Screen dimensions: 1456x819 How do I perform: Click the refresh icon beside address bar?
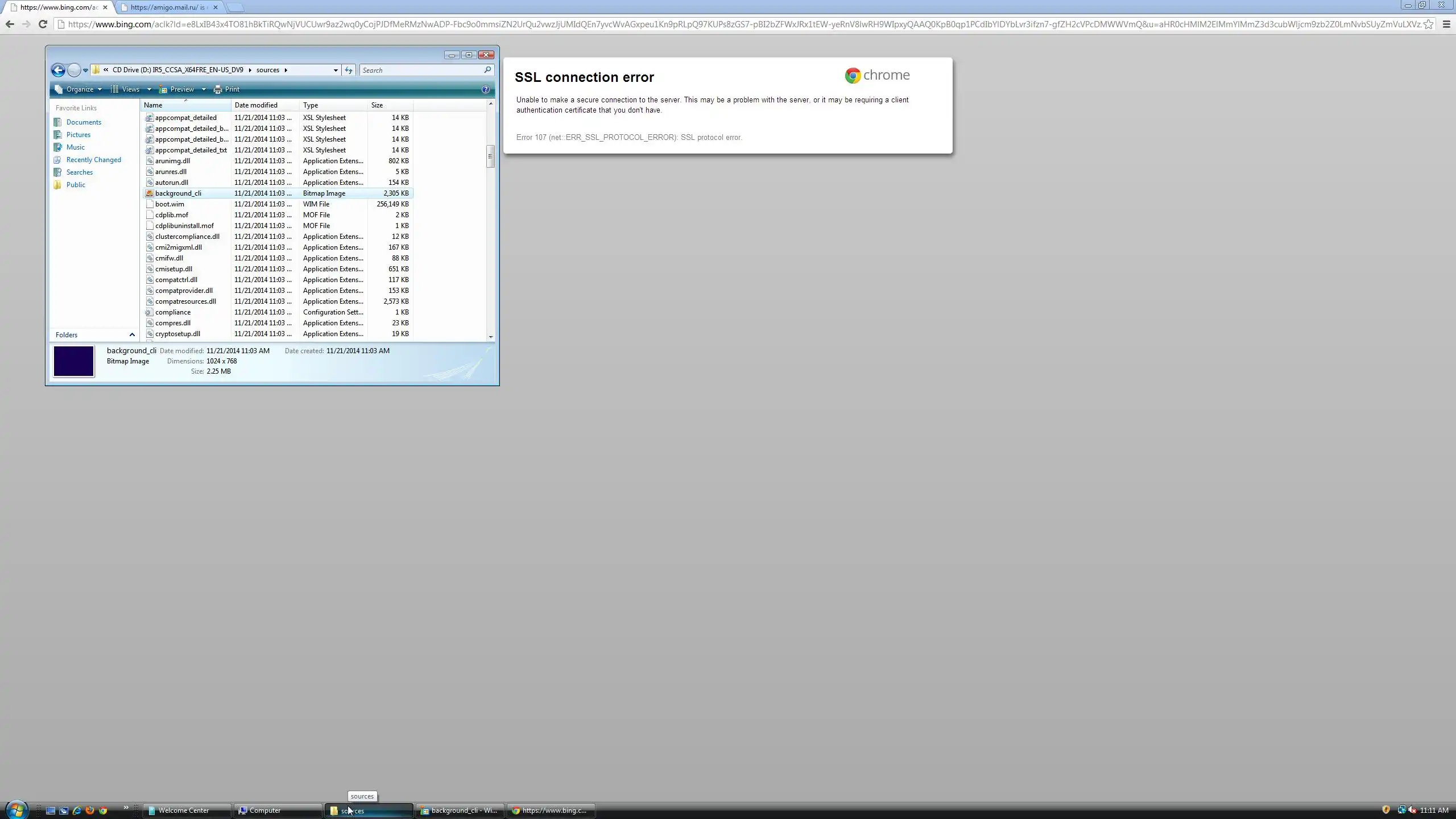pyautogui.click(x=349, y=70)
